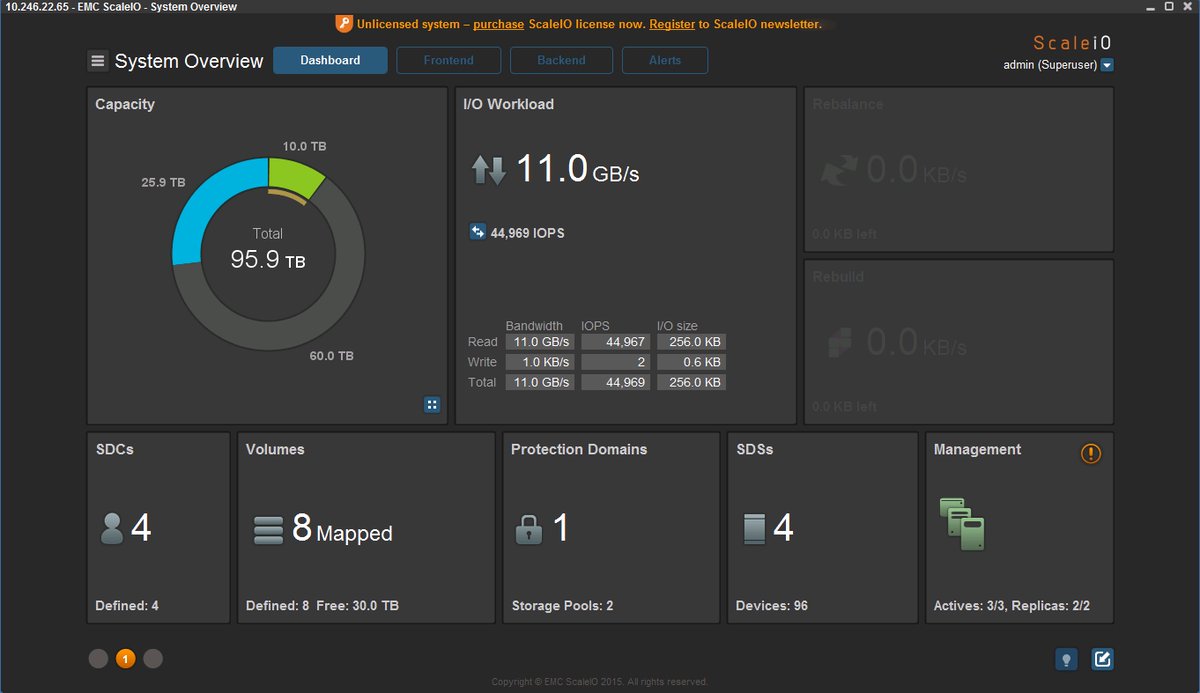Click the SDCs Defined: 4 text
This screenshot has width=1200, height=693.
[127, 605]
